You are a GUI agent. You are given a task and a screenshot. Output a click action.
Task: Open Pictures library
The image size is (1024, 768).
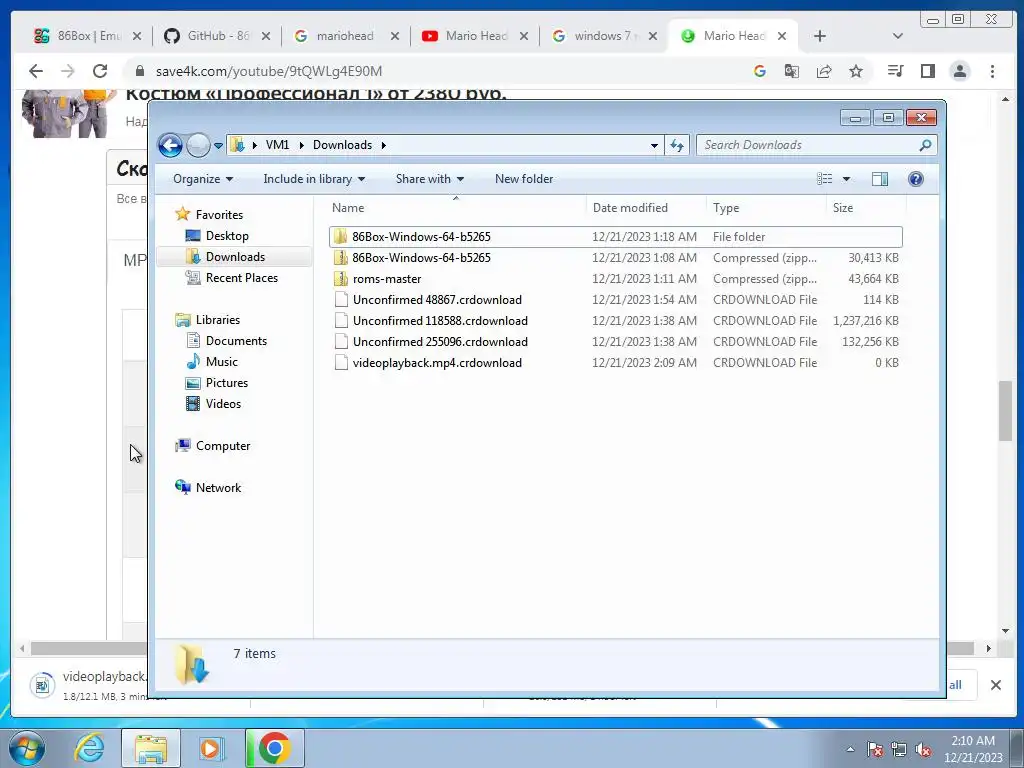(227, 383)
